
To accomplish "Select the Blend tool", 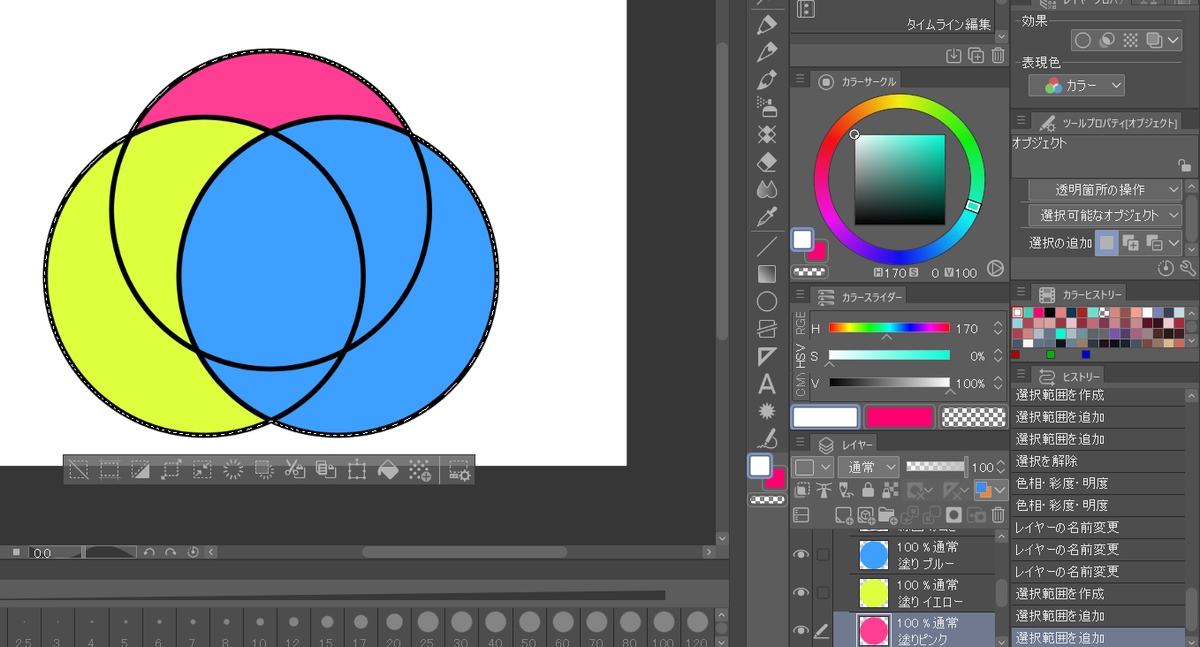I will pyautogui.click(x=767, y=189).
